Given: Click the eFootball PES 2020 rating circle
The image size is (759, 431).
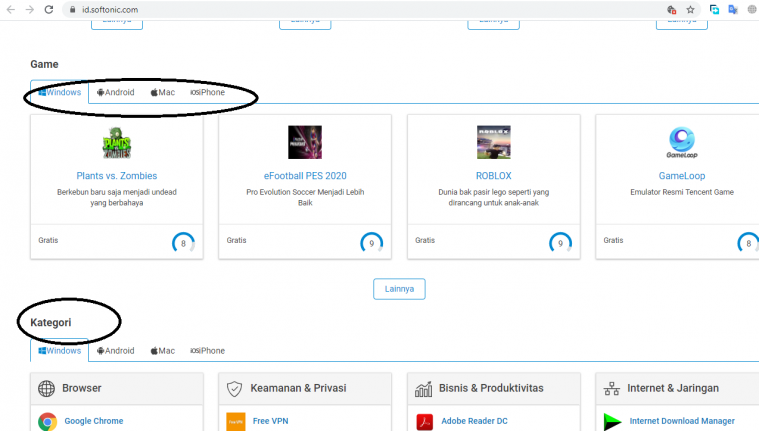Looking at the screenshot, I should [x=371, y=243].
